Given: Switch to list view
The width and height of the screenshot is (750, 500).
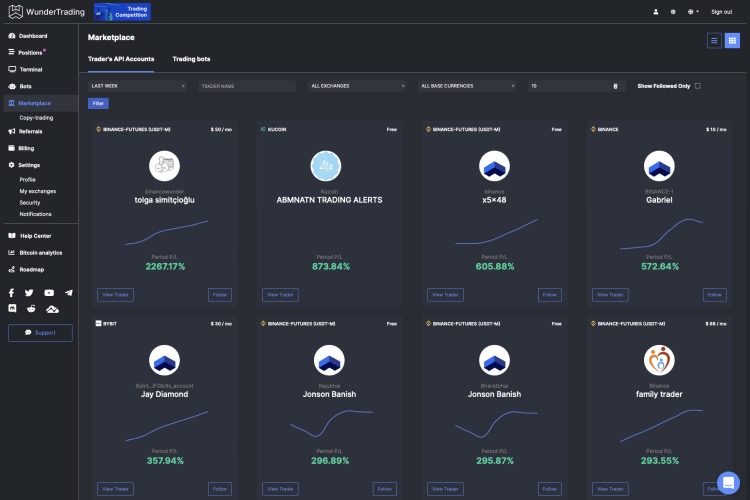Looking at the screenshot, I should click(x=714, y=41).
